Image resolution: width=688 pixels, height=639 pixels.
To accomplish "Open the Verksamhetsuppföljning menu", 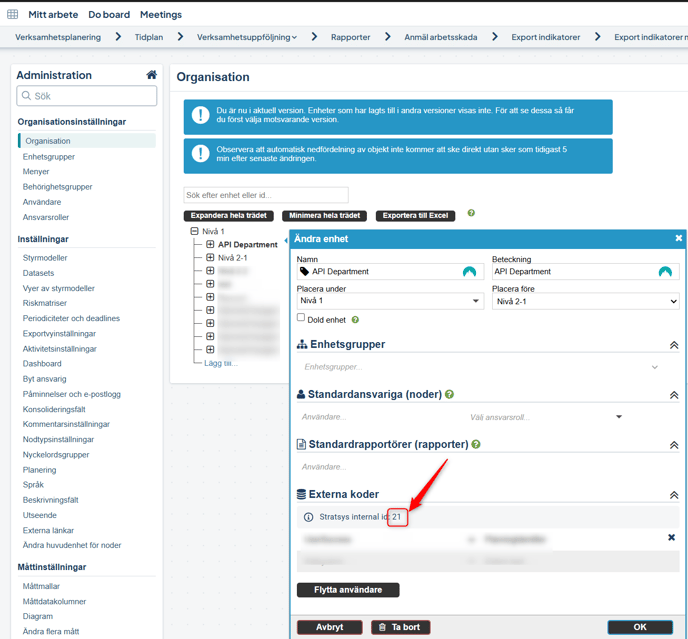I will tap(246, 37).
